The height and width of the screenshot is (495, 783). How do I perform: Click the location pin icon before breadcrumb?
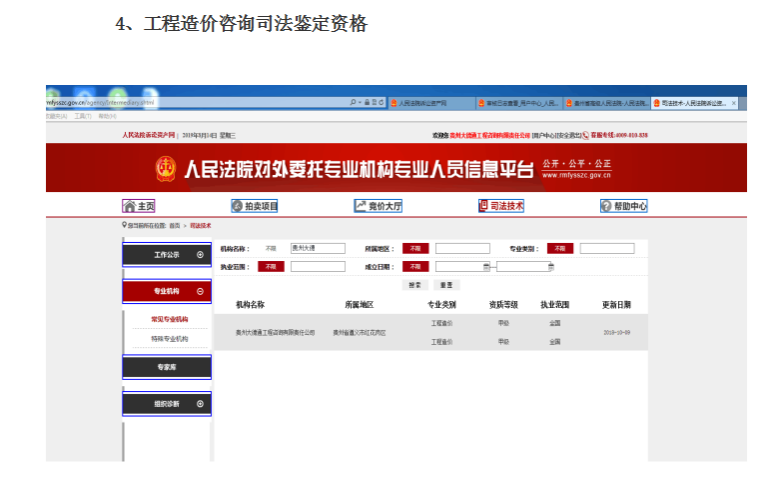pyautogui.click(x=124, y=225)
